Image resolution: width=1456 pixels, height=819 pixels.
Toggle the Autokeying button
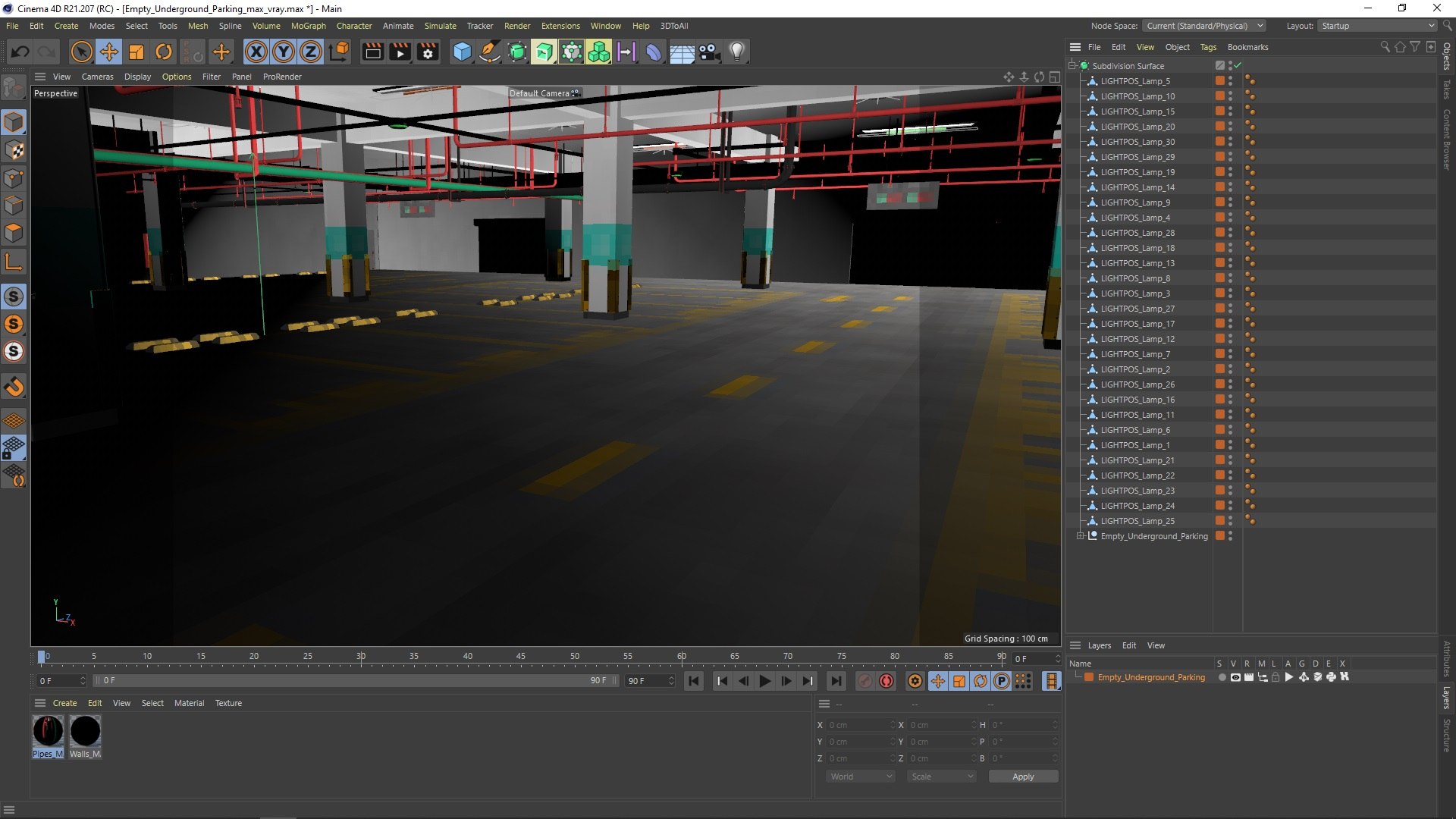click(886, 681)
